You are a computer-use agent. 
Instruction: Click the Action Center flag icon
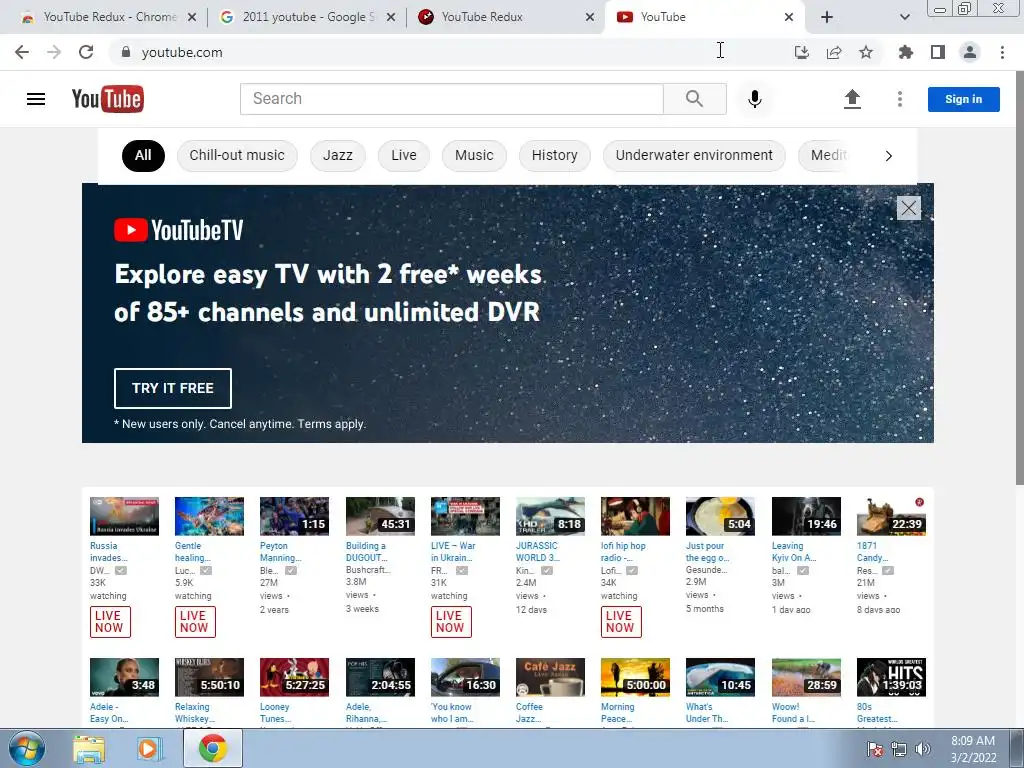[x=874, y=750]
